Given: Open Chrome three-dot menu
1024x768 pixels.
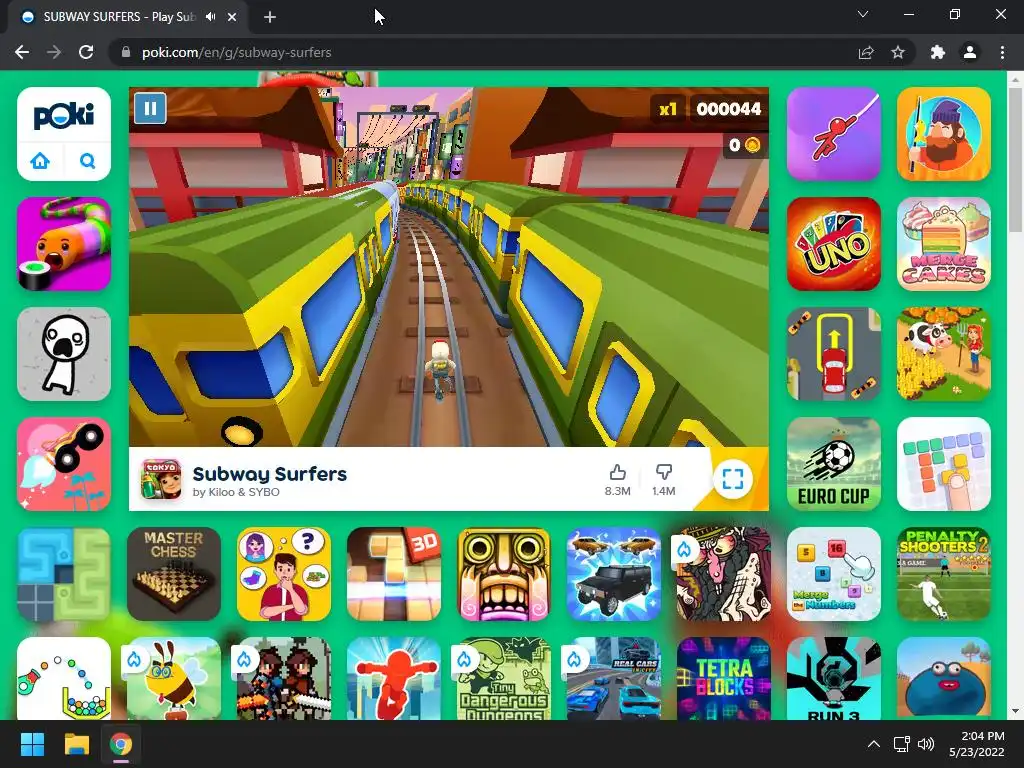Looking at the screenshot, I should [1002, 52].
